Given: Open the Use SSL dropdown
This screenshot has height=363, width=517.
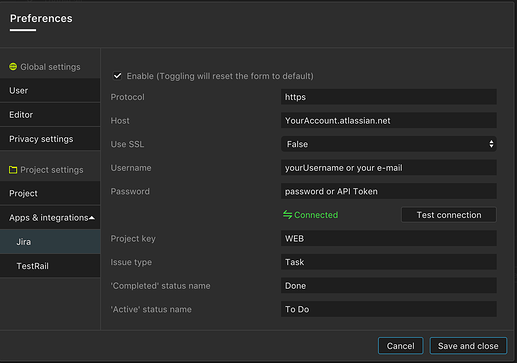Looking at the screenshot, I should pyautogui.click(x=389, y=144).
